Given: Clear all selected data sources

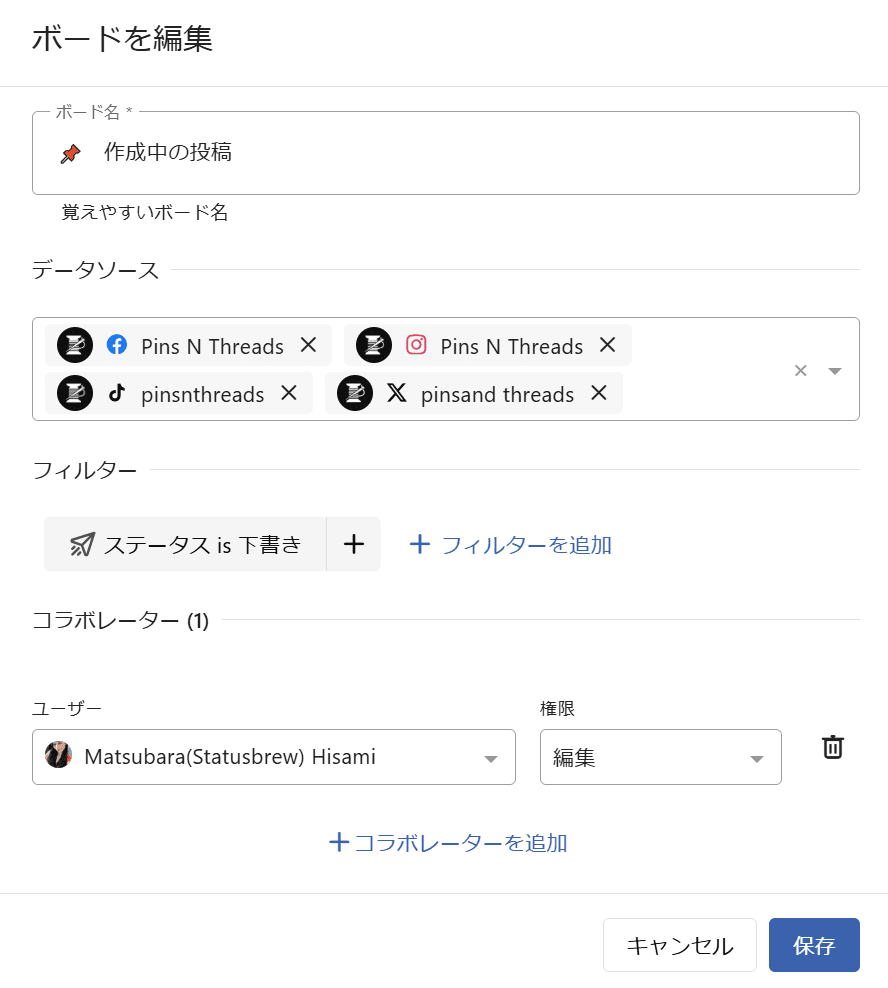Looking at the screenshot, I should click(x=800, y=370).
